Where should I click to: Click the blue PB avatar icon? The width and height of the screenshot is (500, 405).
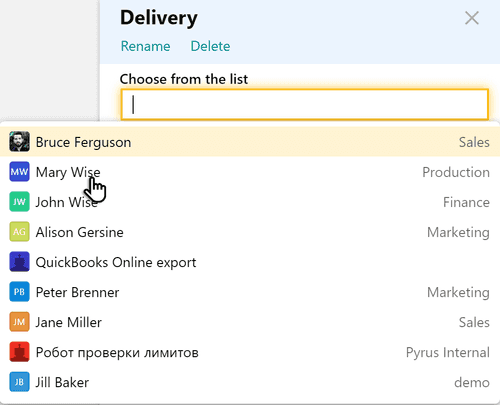click(x=19, y=292)
